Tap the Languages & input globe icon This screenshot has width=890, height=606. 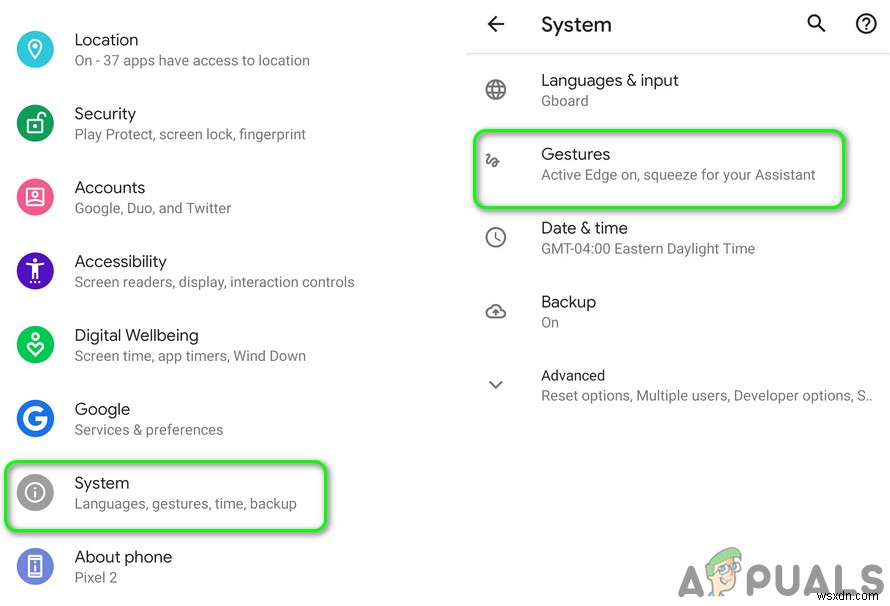496,90
